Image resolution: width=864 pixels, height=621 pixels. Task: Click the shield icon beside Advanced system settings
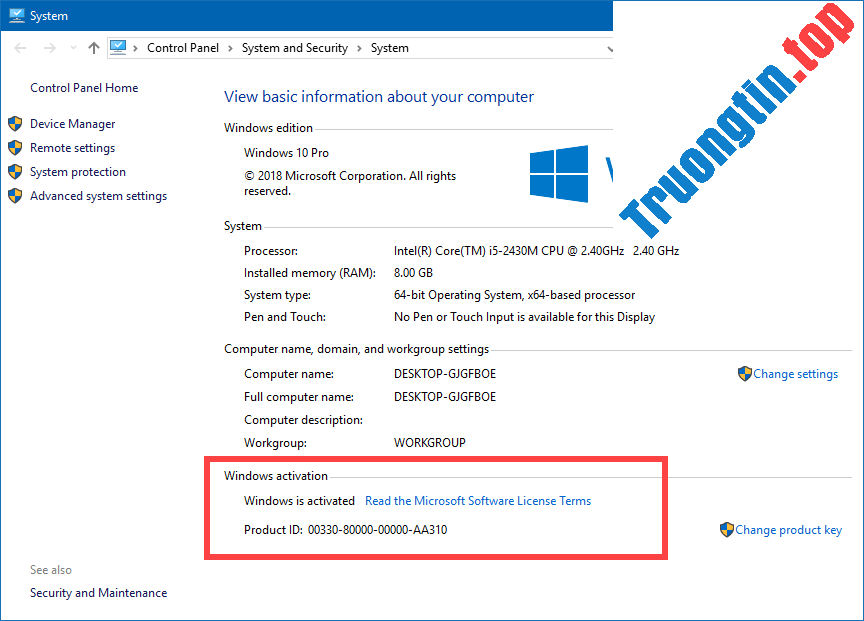[14, 196]
